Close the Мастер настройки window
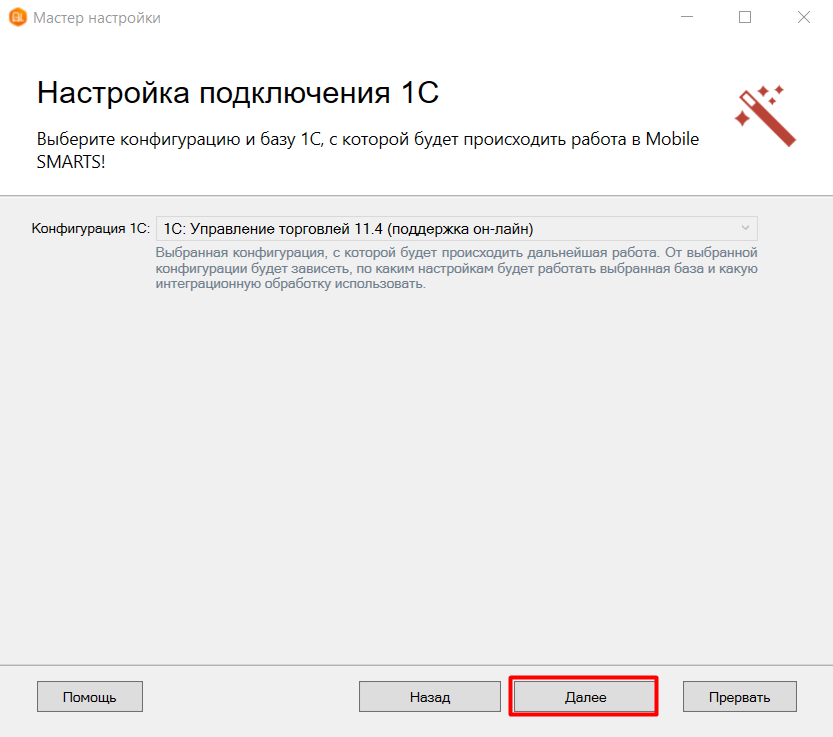Screen dimensions: 833x737 [x=804, y=17]
